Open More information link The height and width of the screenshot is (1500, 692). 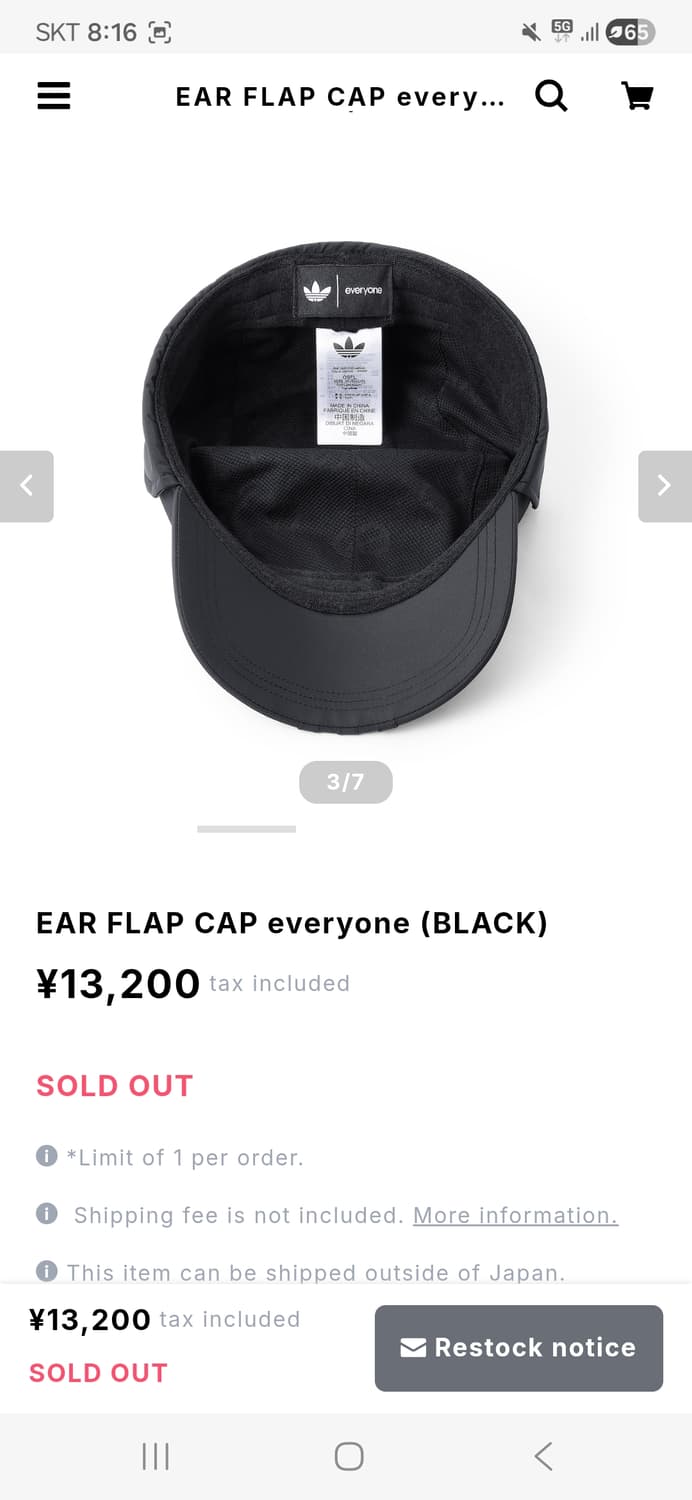[515, 1215]
